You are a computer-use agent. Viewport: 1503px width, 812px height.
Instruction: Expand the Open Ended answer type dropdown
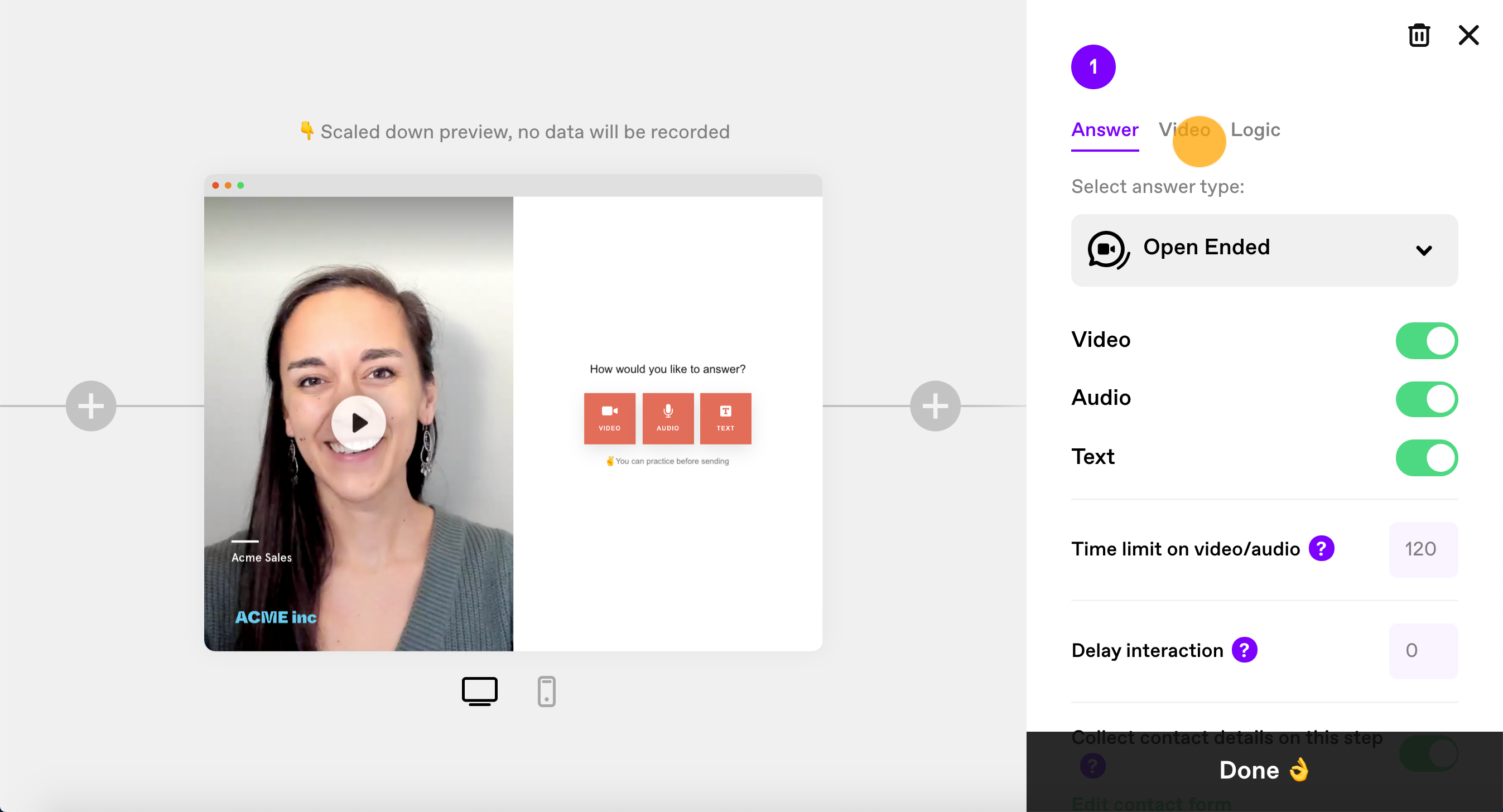coord(1264,250)
